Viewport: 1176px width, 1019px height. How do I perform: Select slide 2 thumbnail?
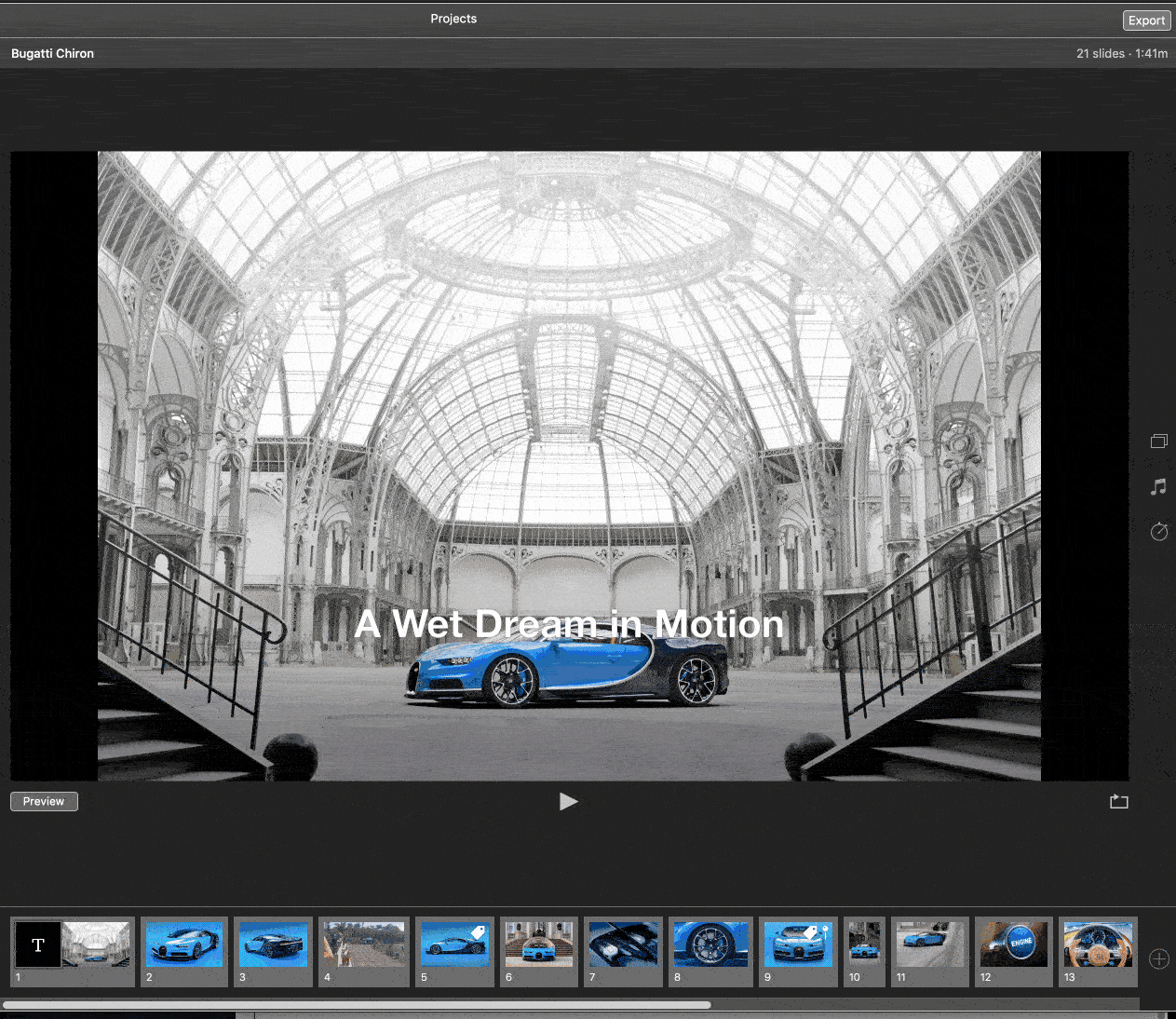[184, 944]
